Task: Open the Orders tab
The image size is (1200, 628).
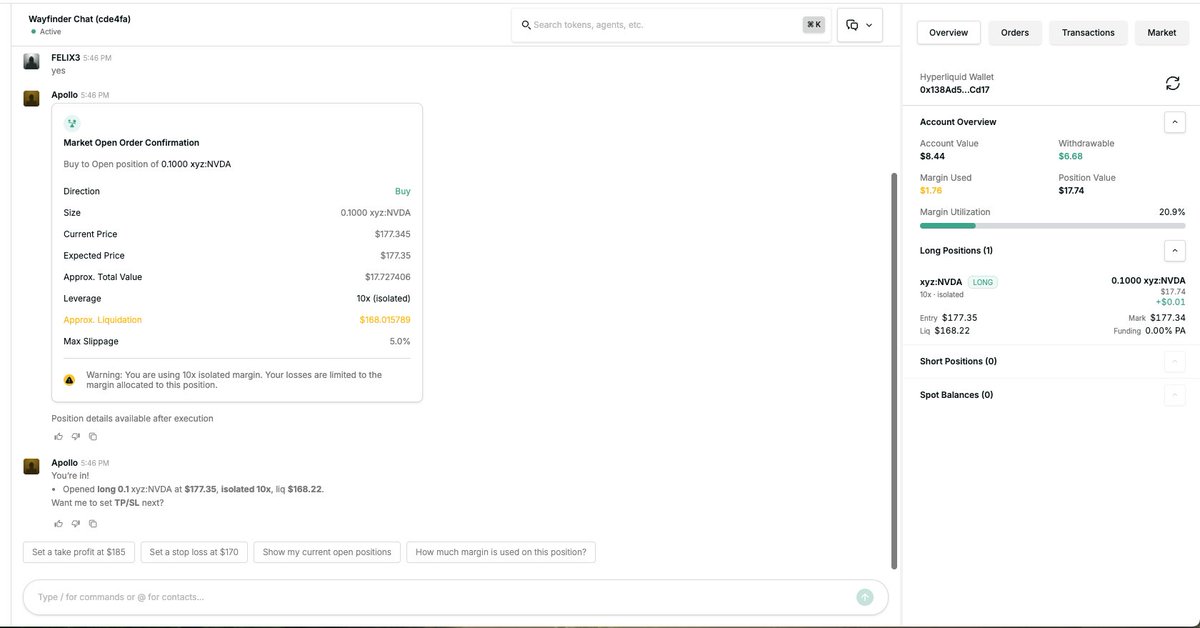Action: 1015,33
